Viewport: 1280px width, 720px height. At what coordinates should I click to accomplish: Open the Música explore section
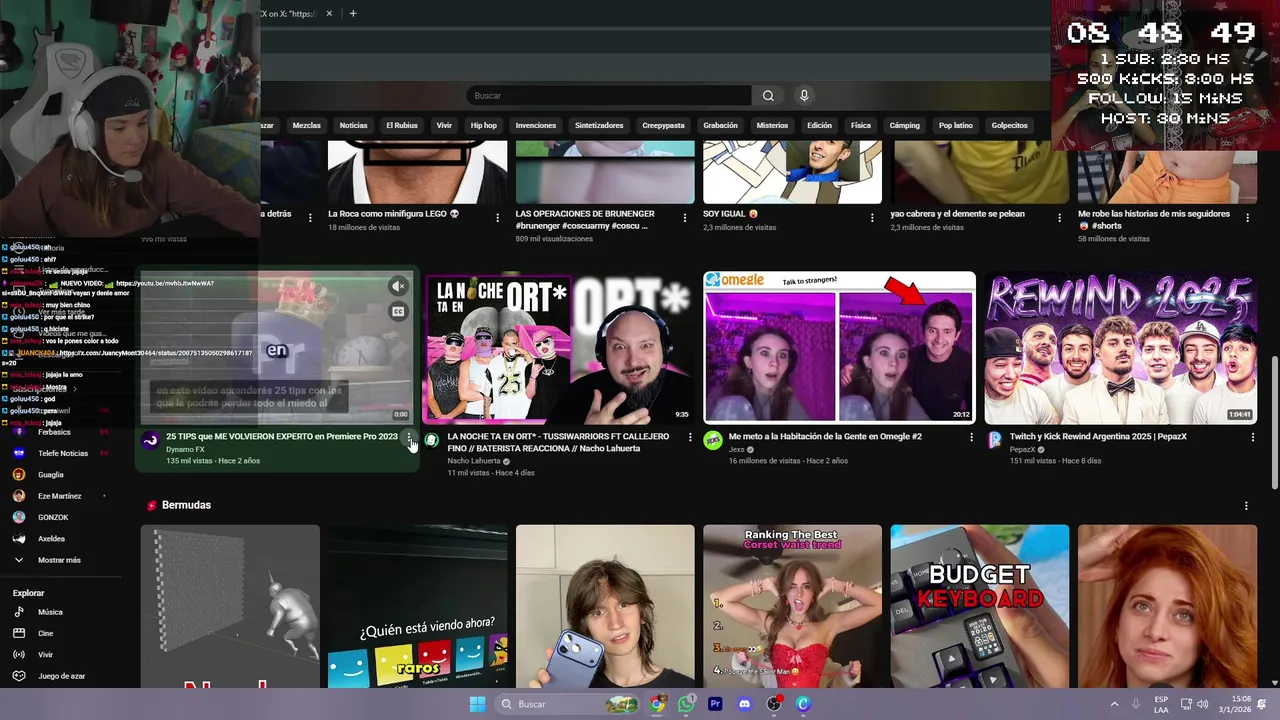coord(50,612)
